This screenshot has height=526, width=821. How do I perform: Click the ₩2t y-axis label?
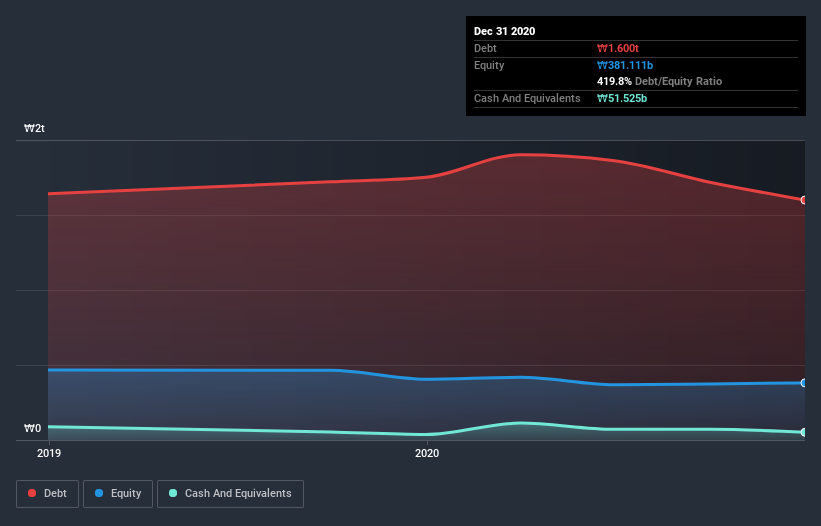click(x=35, y=128)
